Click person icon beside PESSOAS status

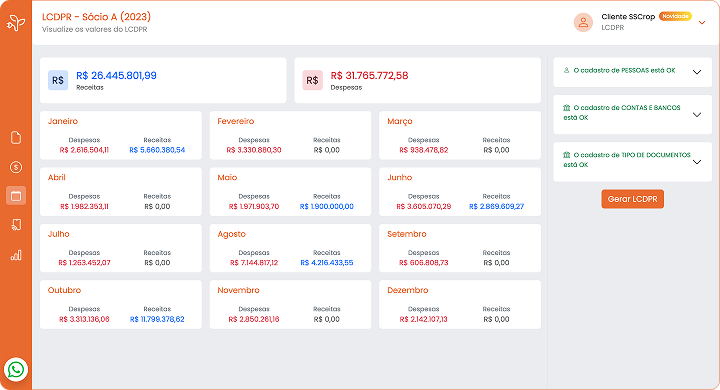click(566, 70)
